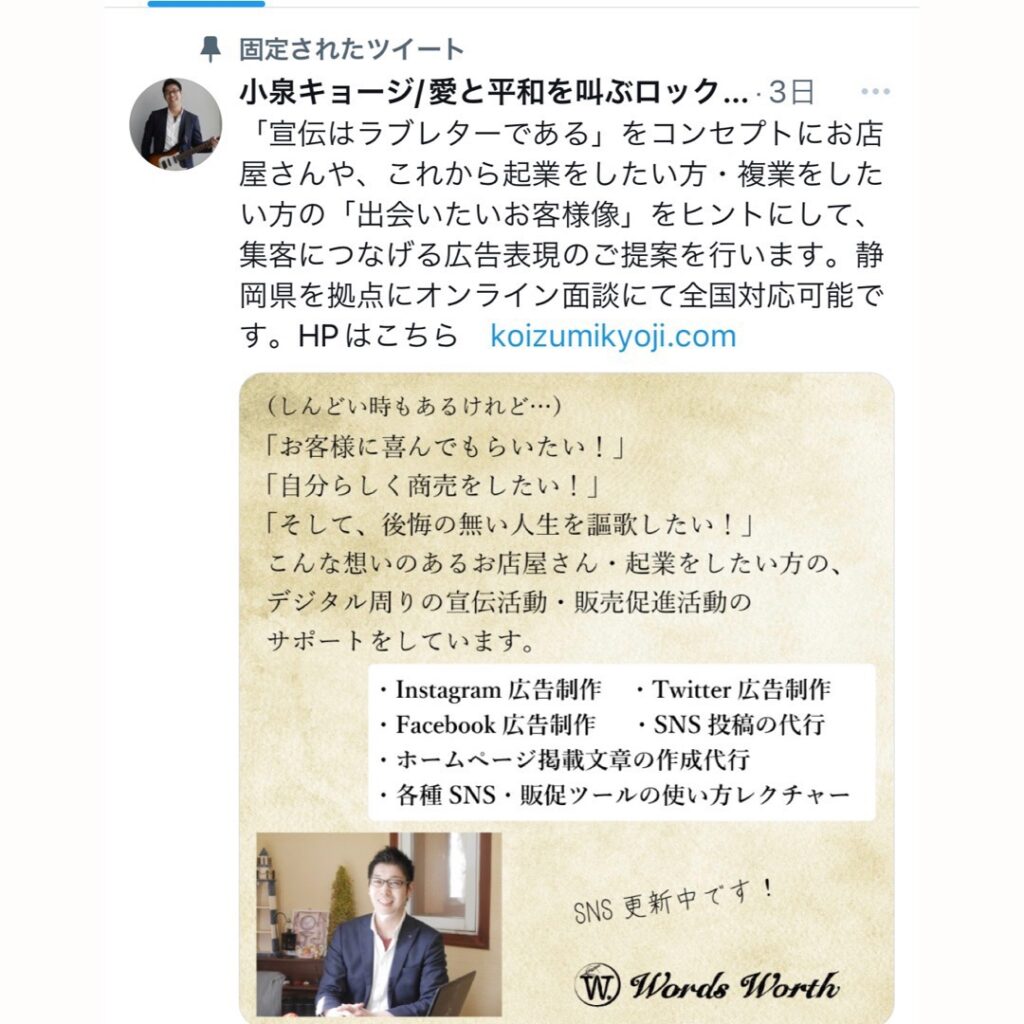
Task: Click the circular W emblem logo
Action: coord(596,985)
